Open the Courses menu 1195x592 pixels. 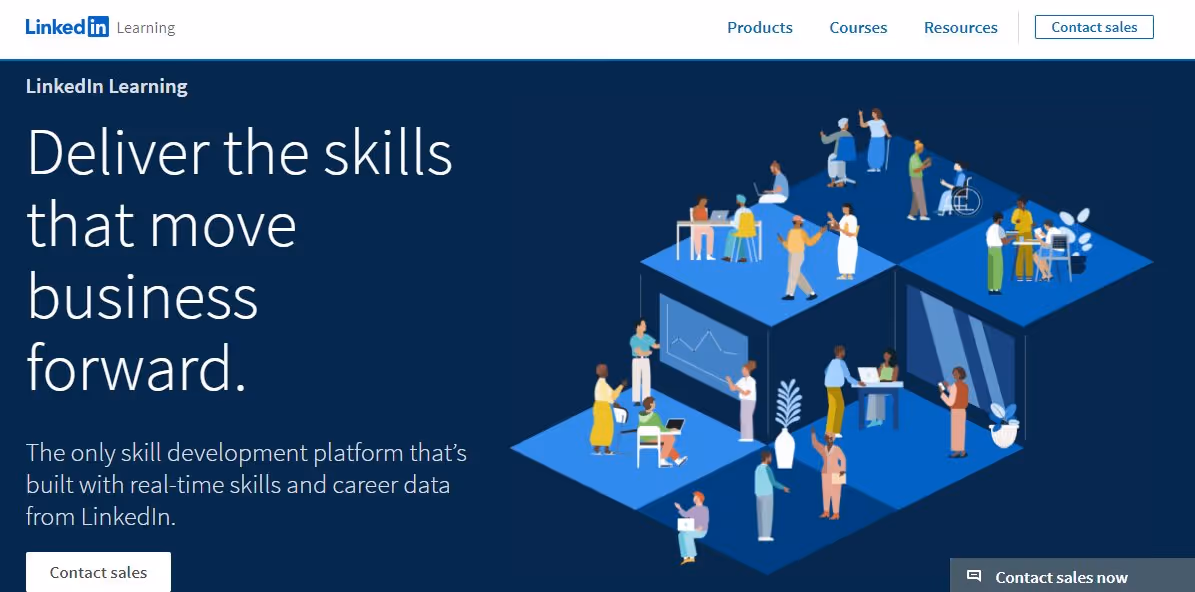coord(857,28)
